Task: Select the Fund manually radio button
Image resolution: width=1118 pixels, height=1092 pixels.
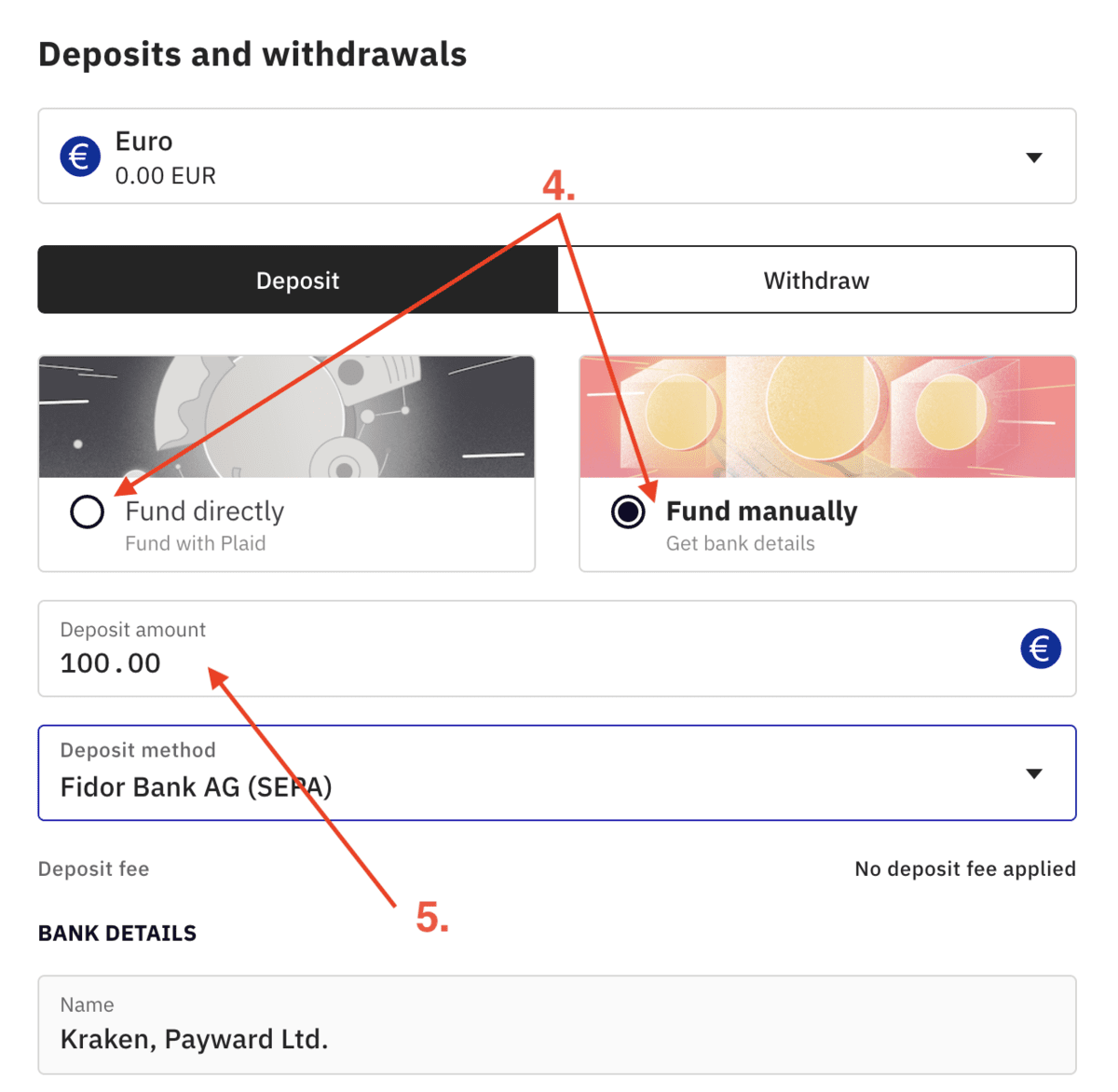Action: point(628,512)
